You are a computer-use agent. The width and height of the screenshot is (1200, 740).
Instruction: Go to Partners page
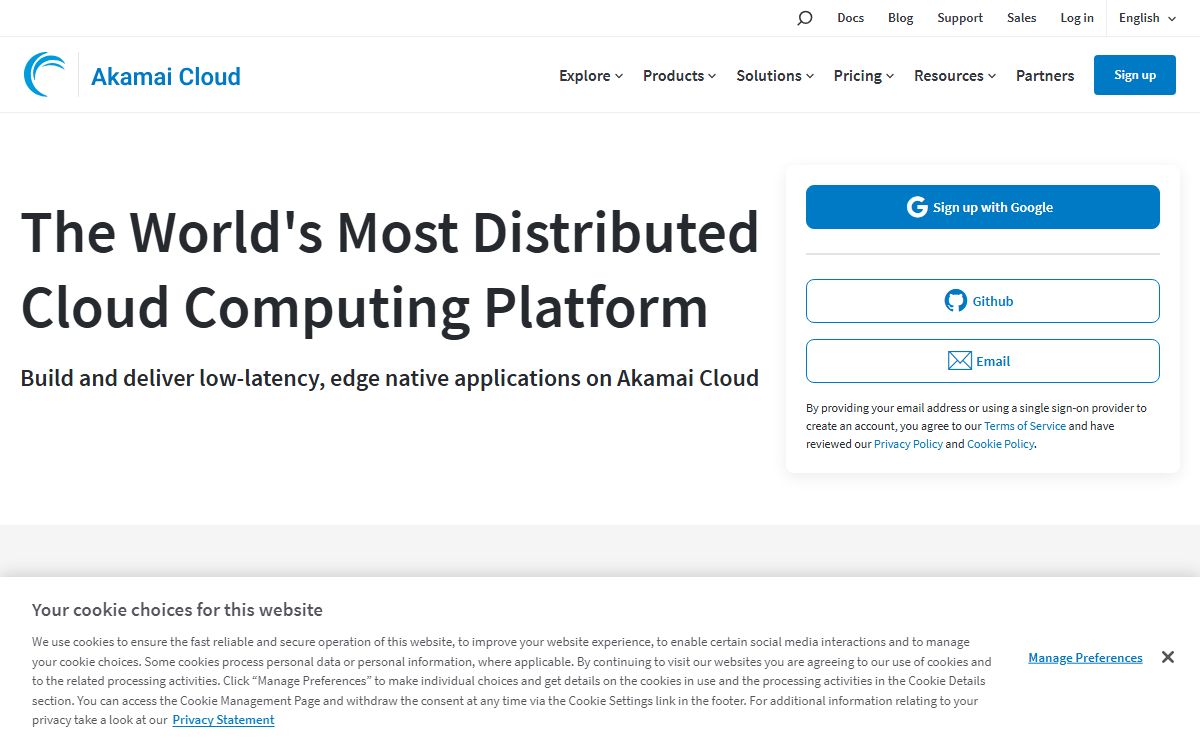coord(1045,76)
